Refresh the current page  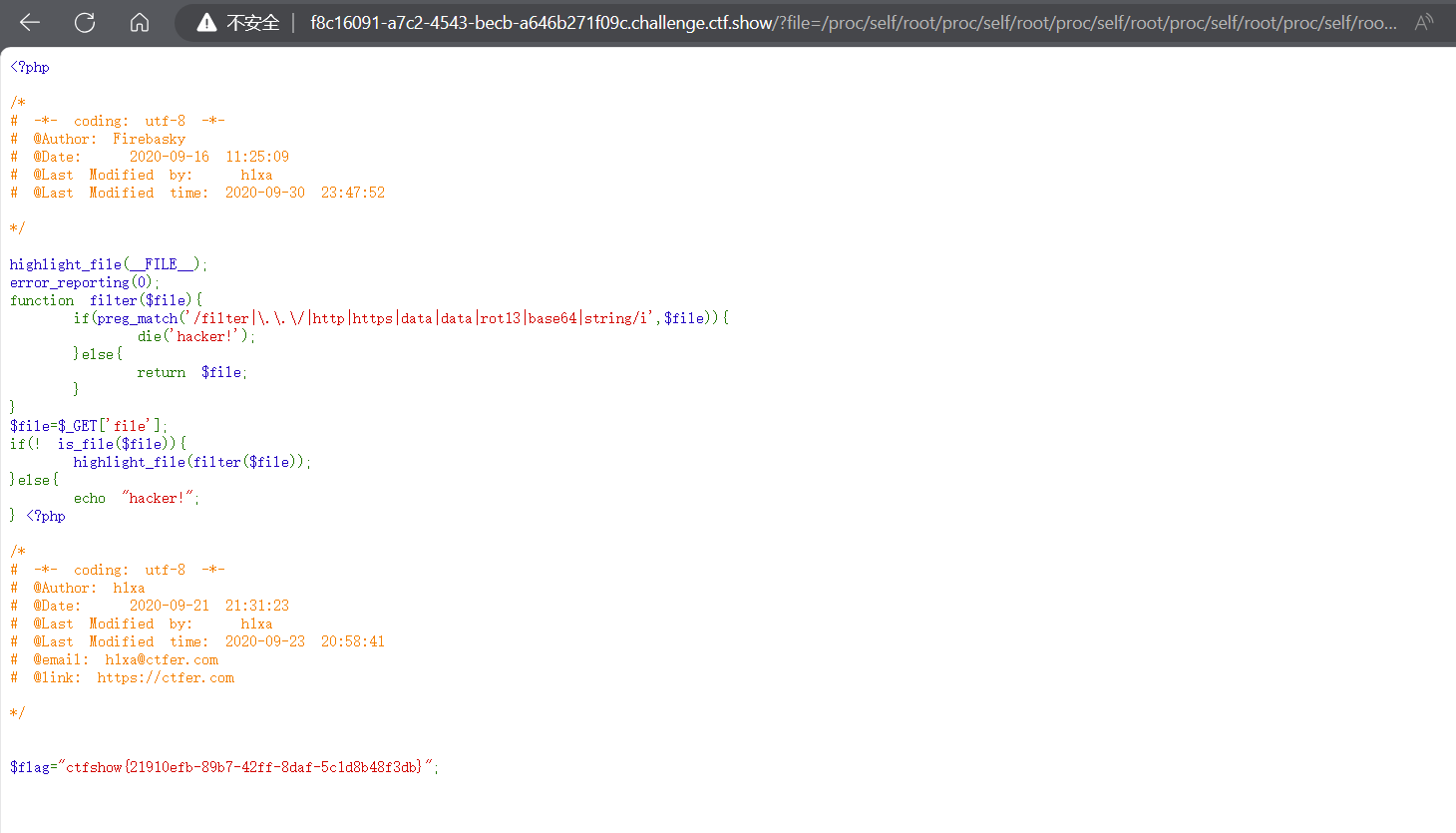85,22
